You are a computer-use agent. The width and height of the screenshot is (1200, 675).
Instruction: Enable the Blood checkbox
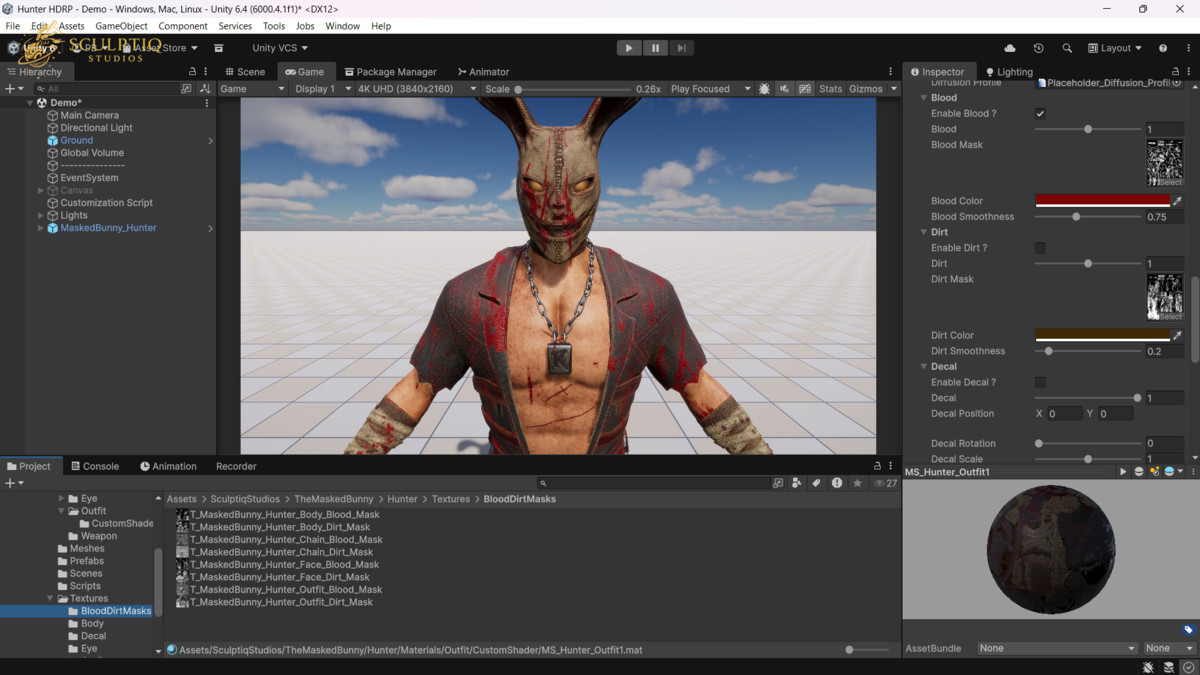pos(1040,114)
